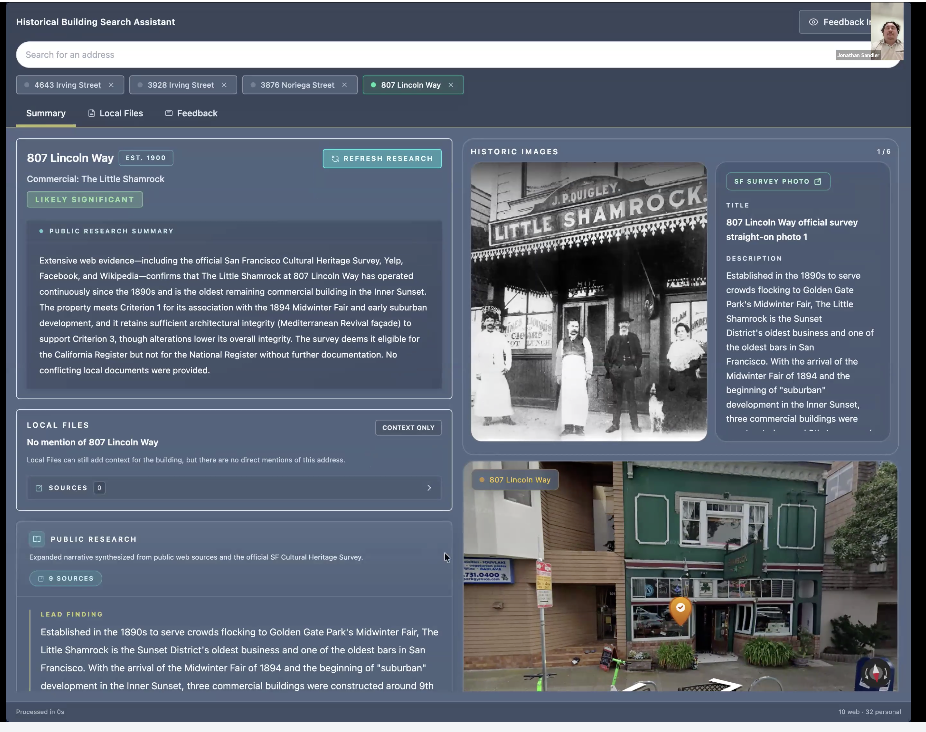Close the 4643 Irving Street chip
The width and height of the screenshot is (926, 732).
pos(111,85)
